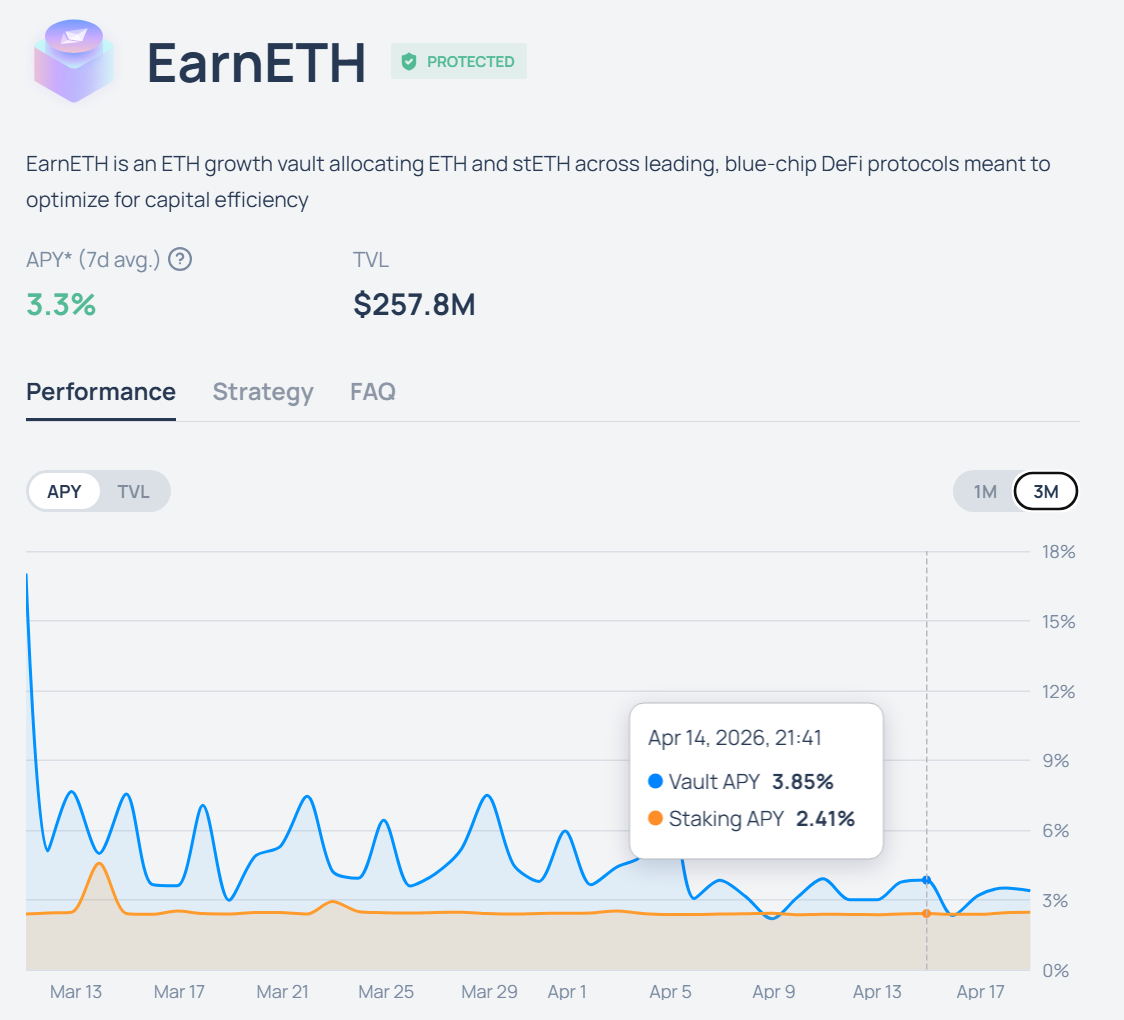
Task: Open the Performance tab
Action: tap(101, 392)
